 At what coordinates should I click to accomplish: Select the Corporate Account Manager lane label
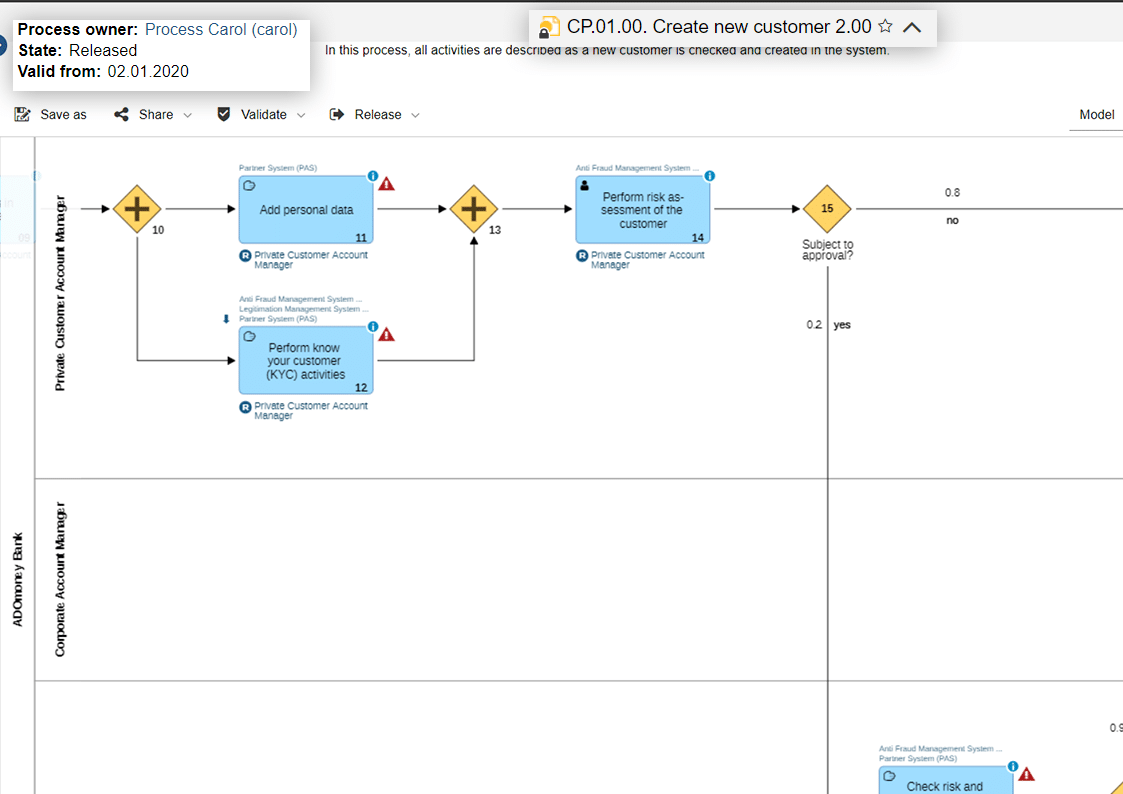tap(61, 580)
